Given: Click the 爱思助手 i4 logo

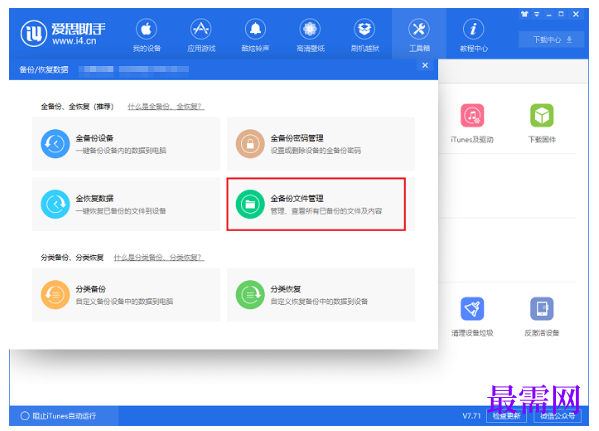Looking at the screenshot, I should 63,34.
